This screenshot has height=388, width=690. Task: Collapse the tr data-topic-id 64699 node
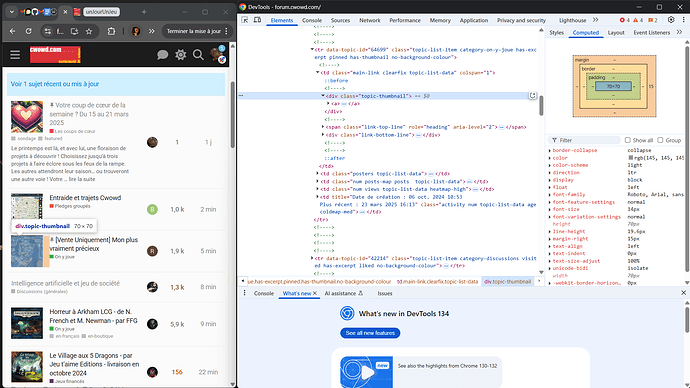312,50
